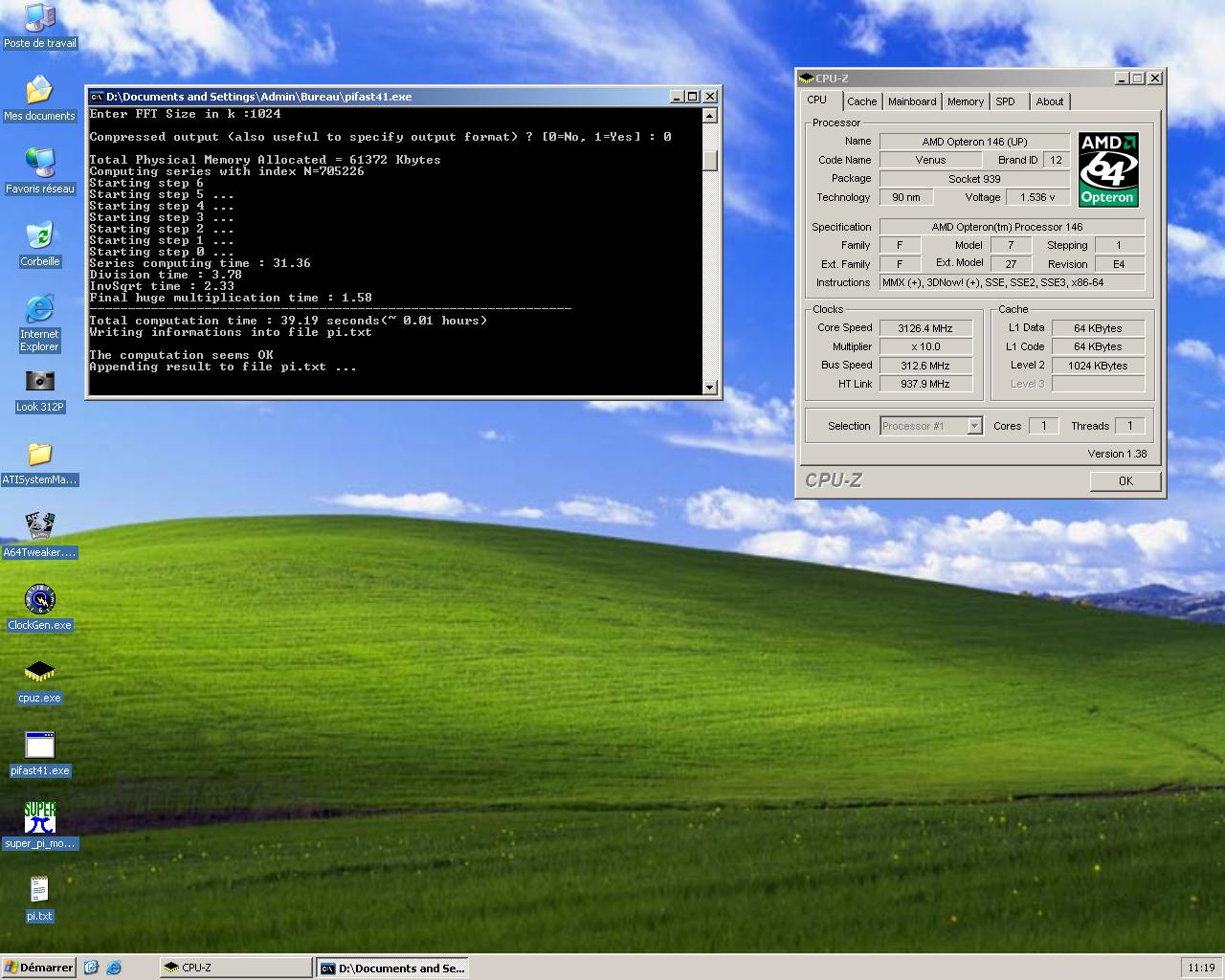Viewport: 1225px width, 980px height.
Task: Open Mes documents desktop icon
Action: pos(39,99)
